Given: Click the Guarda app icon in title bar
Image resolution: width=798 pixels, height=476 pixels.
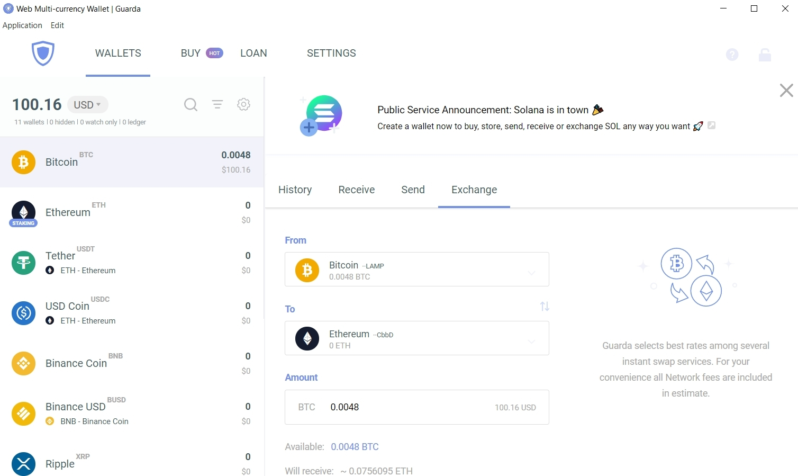Looking at the screenshot, I should click(x=8, y=9).
